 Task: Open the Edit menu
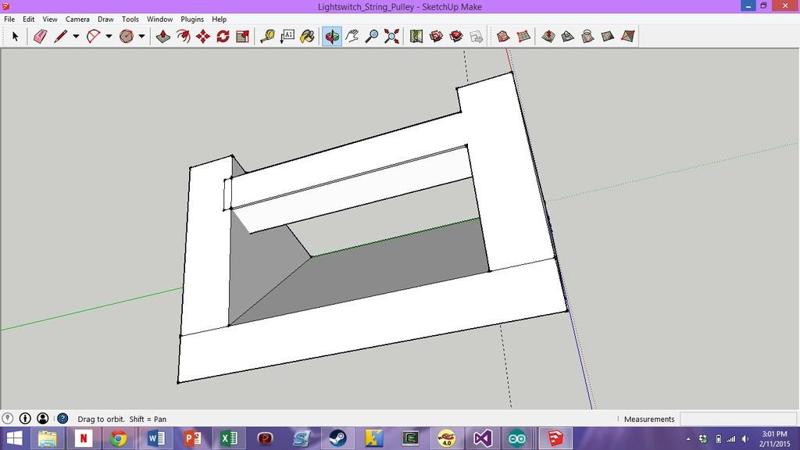[x=29, y=19]
